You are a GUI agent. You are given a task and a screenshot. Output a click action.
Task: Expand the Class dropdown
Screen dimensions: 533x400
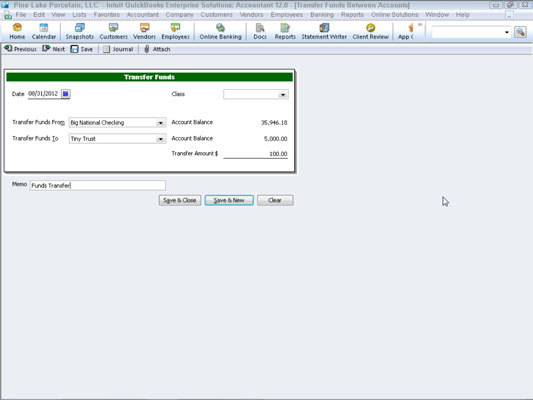coord(283,94)
